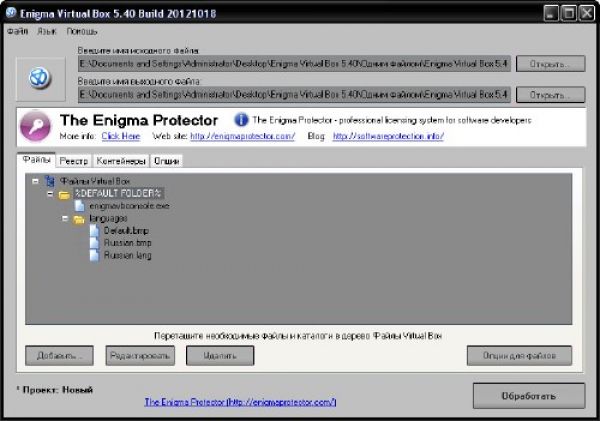
Task: Click Открыть button for output file
Action: coord(550,95)
